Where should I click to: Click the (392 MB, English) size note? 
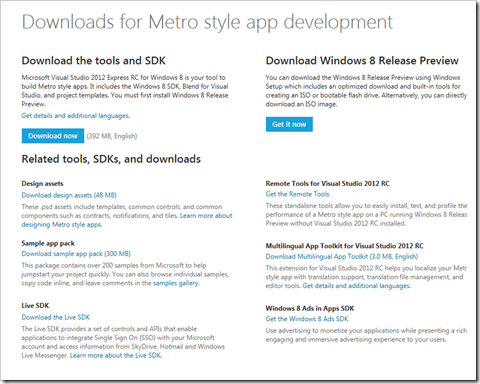click(112, 136)
